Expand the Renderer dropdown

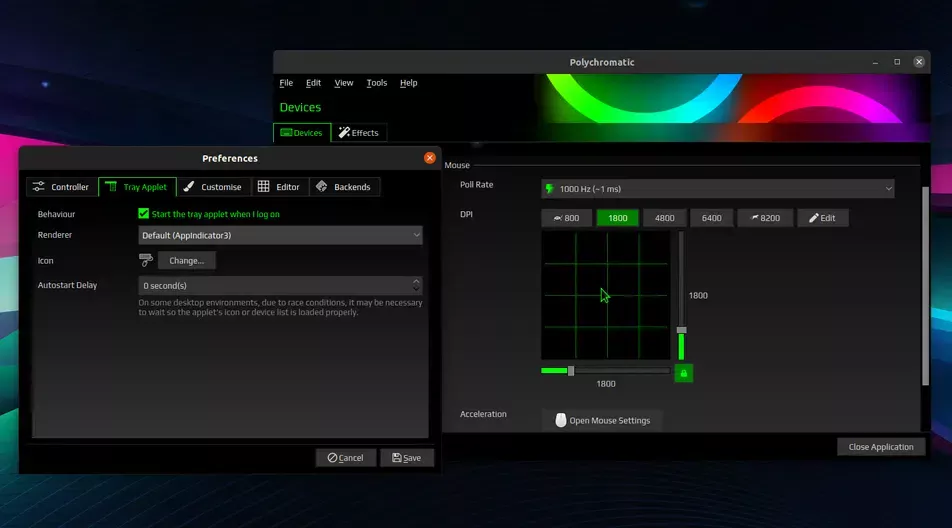280,235
